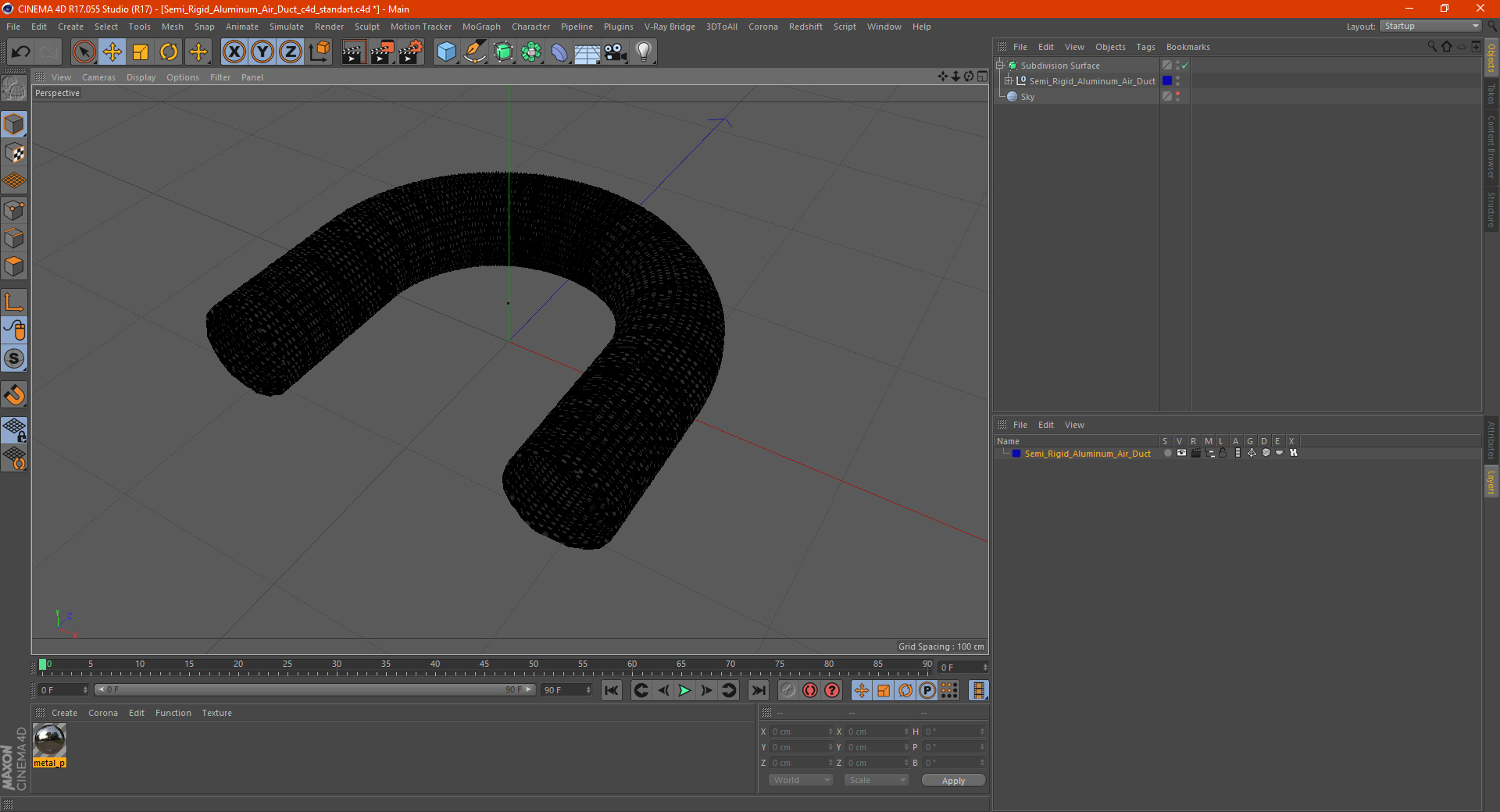Click the Render to Picture Viewer icon
The image size is (1500, 812).
pos(382,52)
